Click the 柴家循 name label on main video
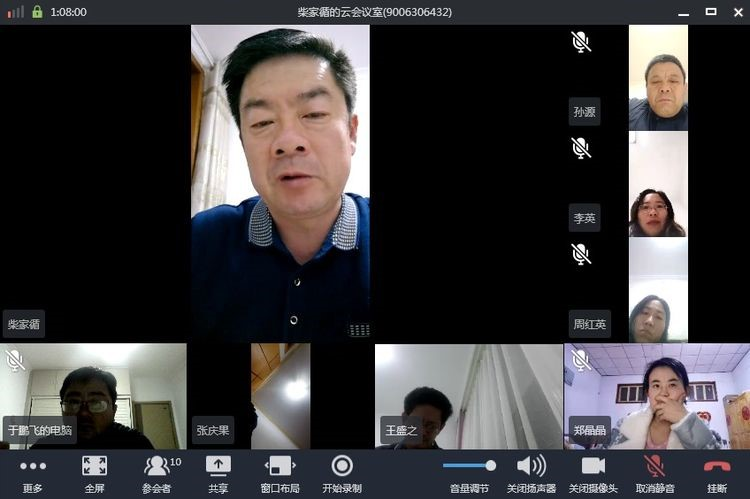The image size is (750, 499). point(25,324)
